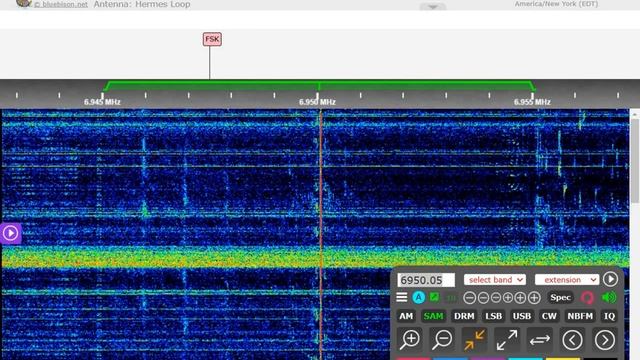The width and height of the screenshot is (640, 360).
Task: Click the smallest minus frequency step button
Action: click(496, 298)
